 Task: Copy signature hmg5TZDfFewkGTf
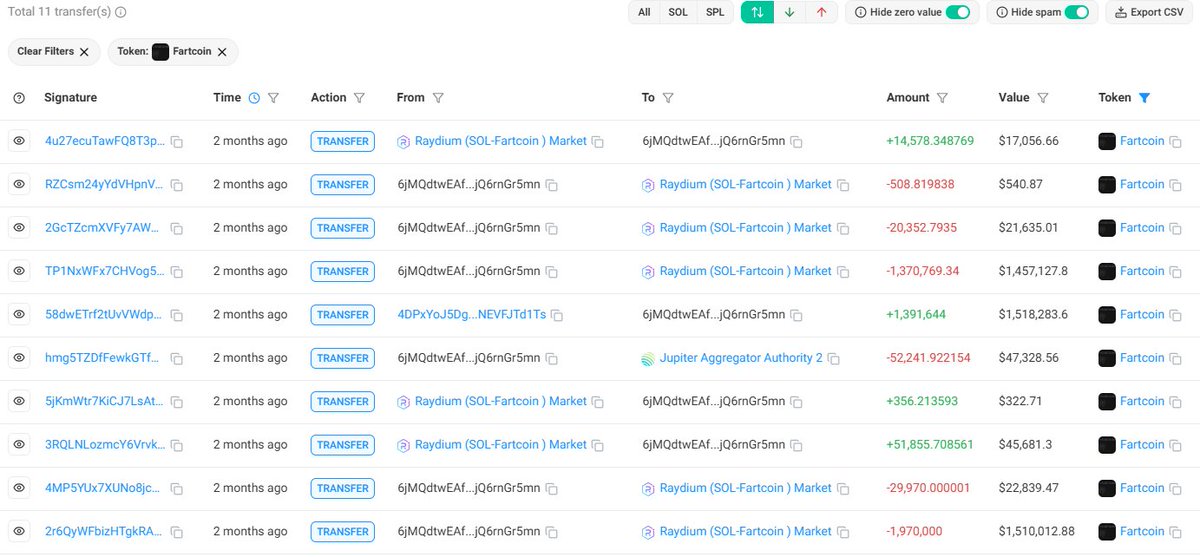point(176,358)
